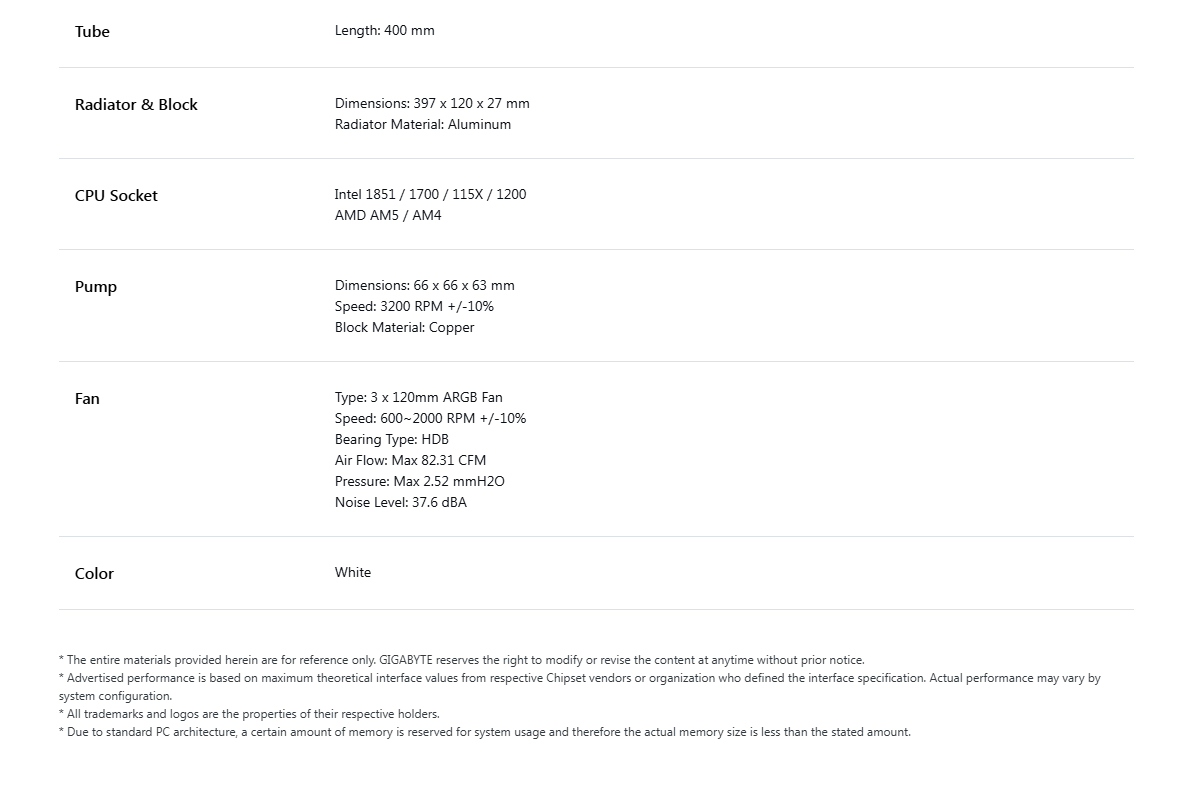Viewport: 1184px width, 792px height.
Task: Select the Length: 400 mm text
Action: (x=384, y=31)
